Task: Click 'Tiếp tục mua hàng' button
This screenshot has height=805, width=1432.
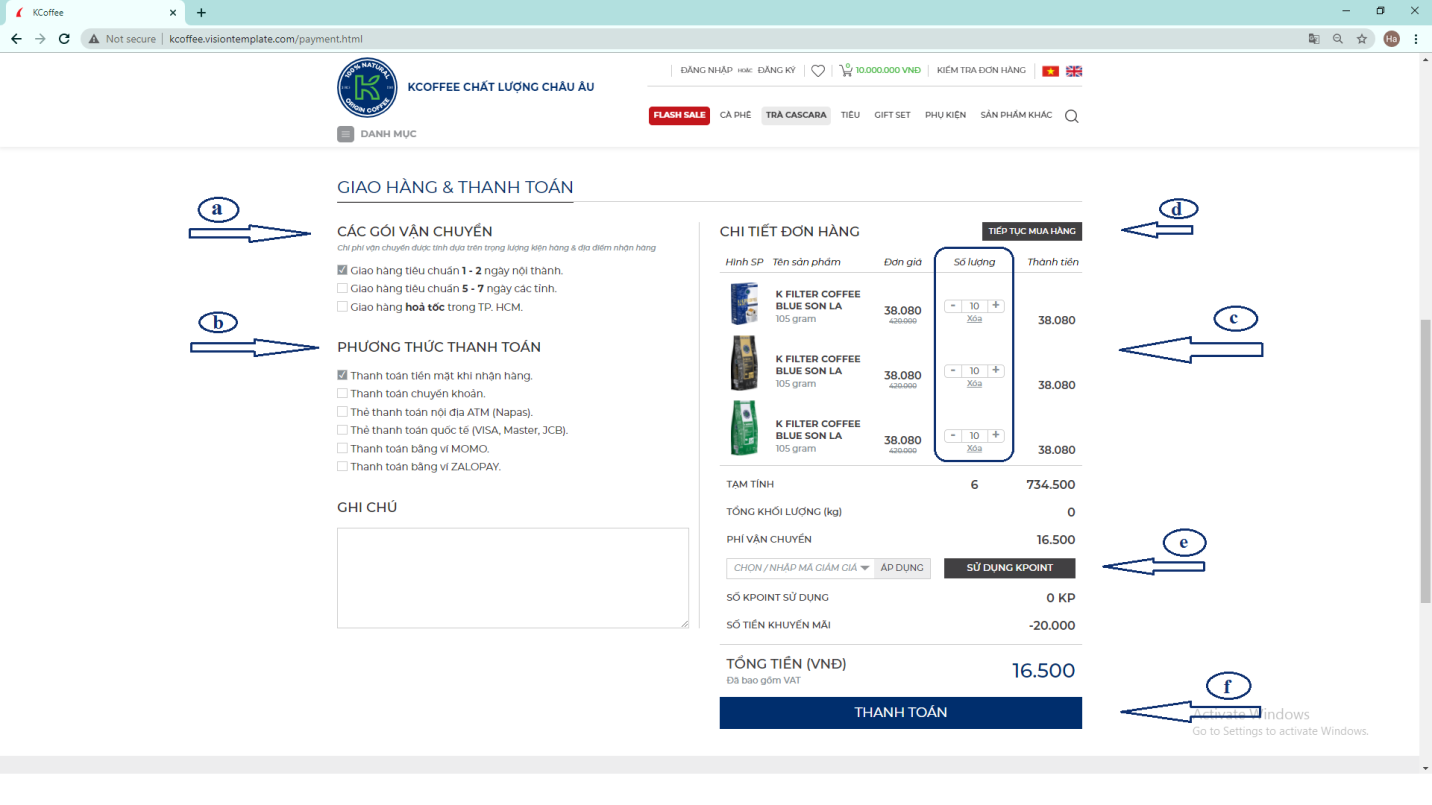Action: click(1031, 231)
